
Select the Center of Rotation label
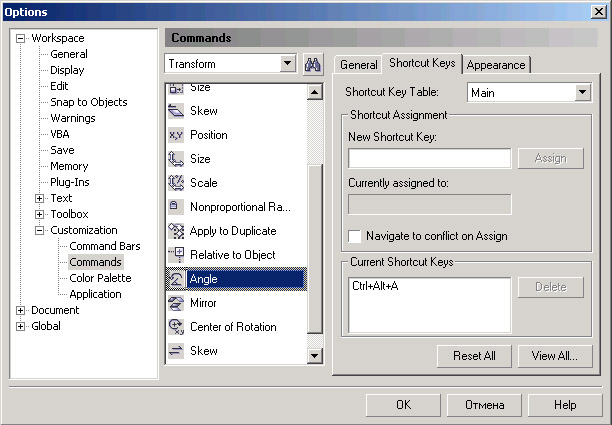(233, 327)
